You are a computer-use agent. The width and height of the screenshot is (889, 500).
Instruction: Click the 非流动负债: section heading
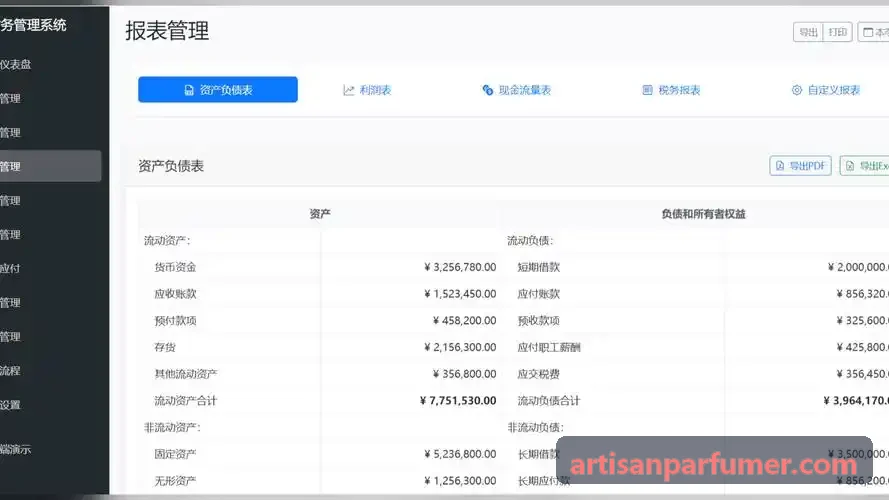pos(536,427)
